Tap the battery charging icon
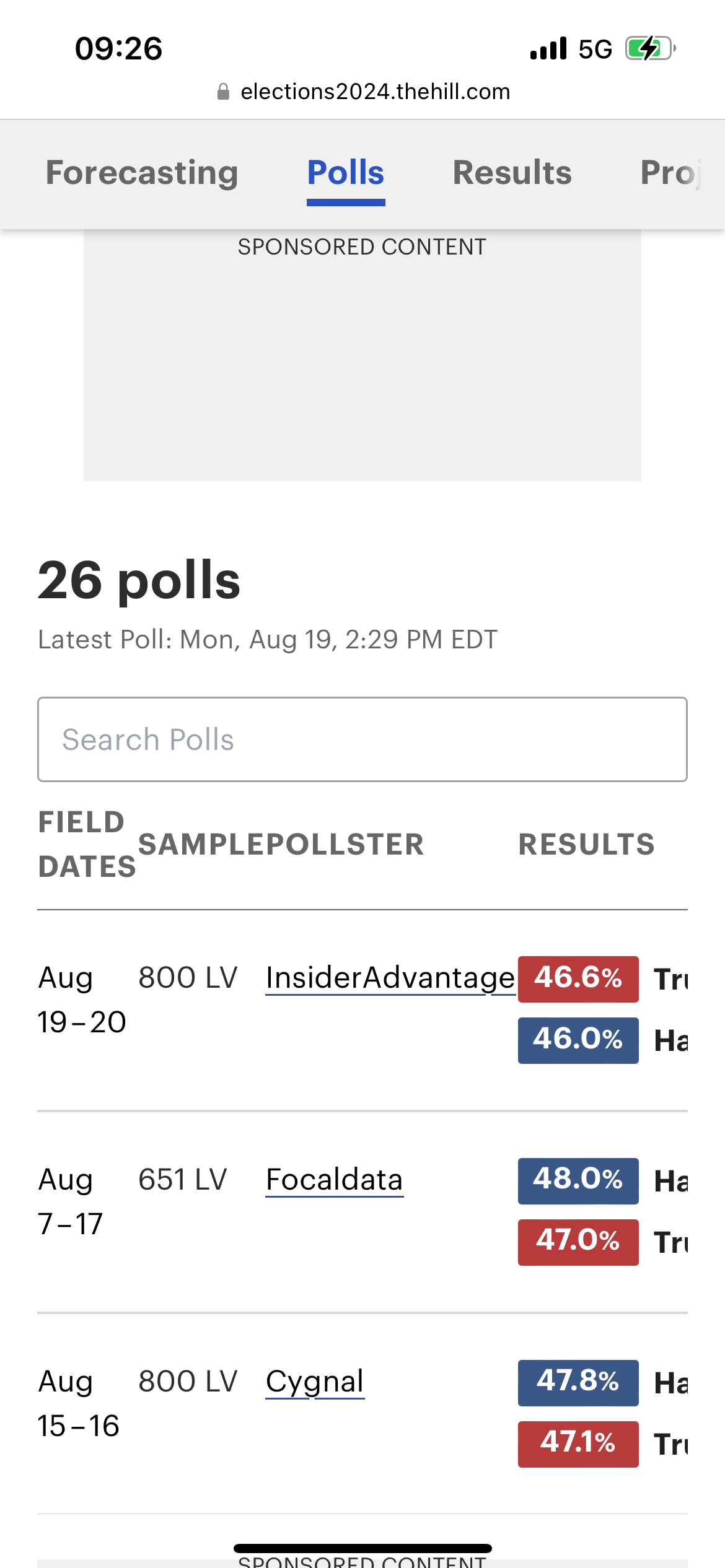Viewport: 725px width, 1568px height. 649,48
